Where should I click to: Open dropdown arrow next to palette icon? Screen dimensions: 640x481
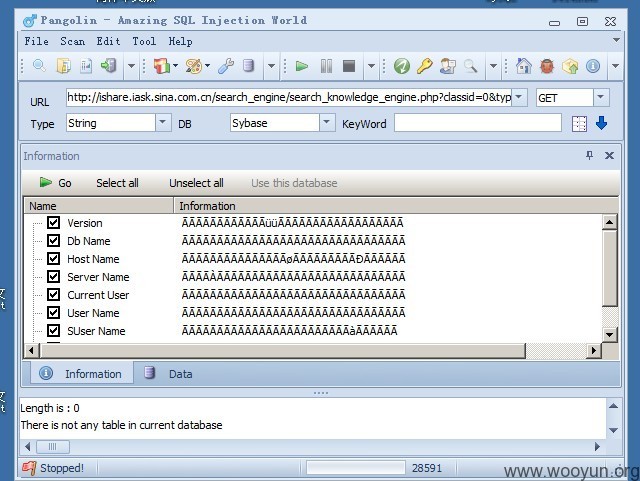coord(207,65)
